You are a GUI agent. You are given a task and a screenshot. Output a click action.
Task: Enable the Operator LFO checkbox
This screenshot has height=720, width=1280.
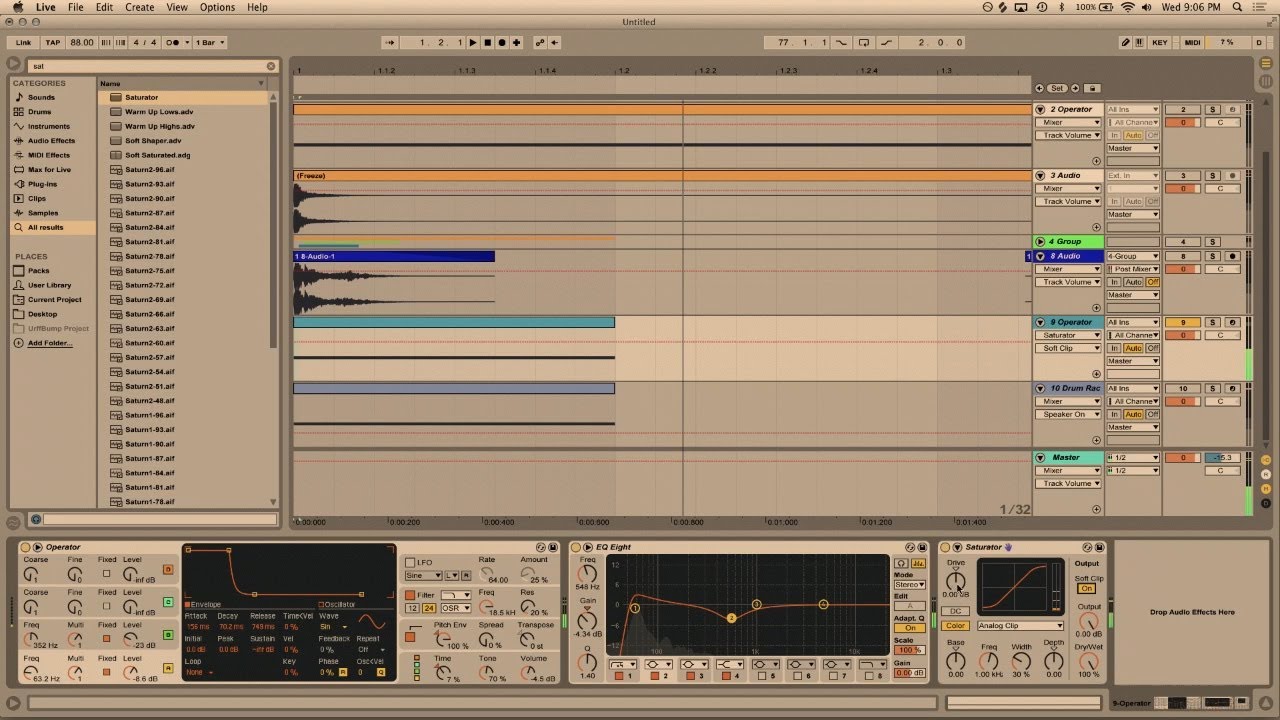point(410,563)
